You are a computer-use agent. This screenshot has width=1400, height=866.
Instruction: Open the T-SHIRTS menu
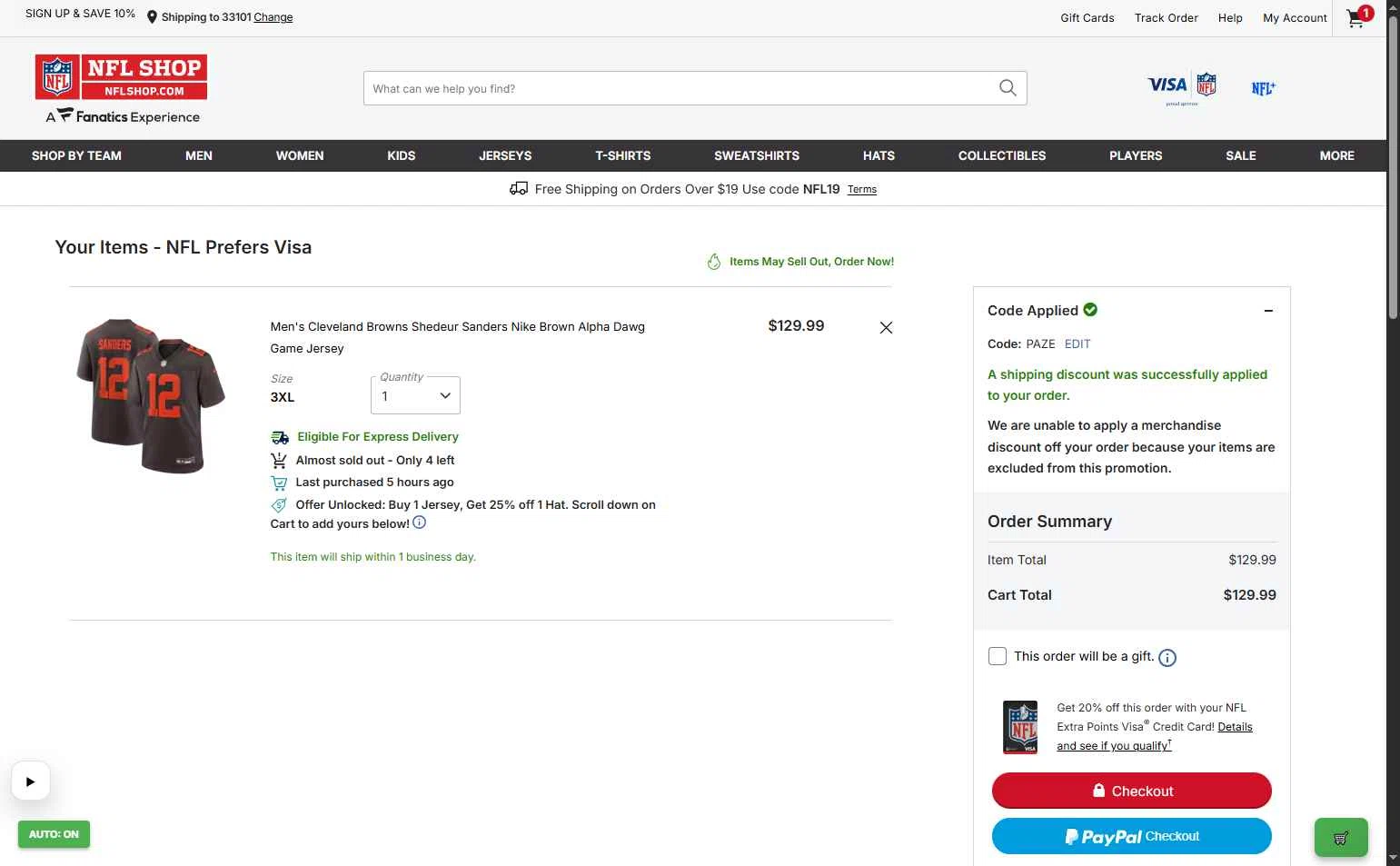click(x=623, y=155)
